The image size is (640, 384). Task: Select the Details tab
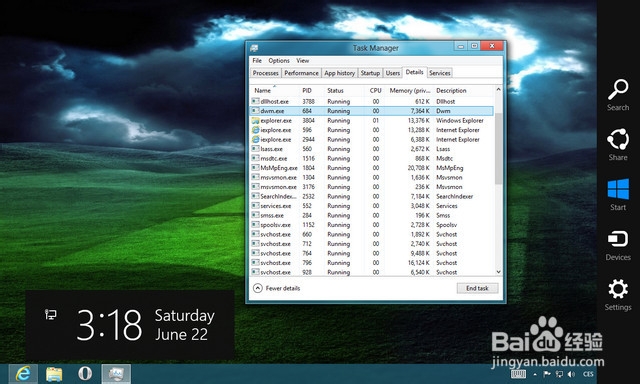coord(415,72)
